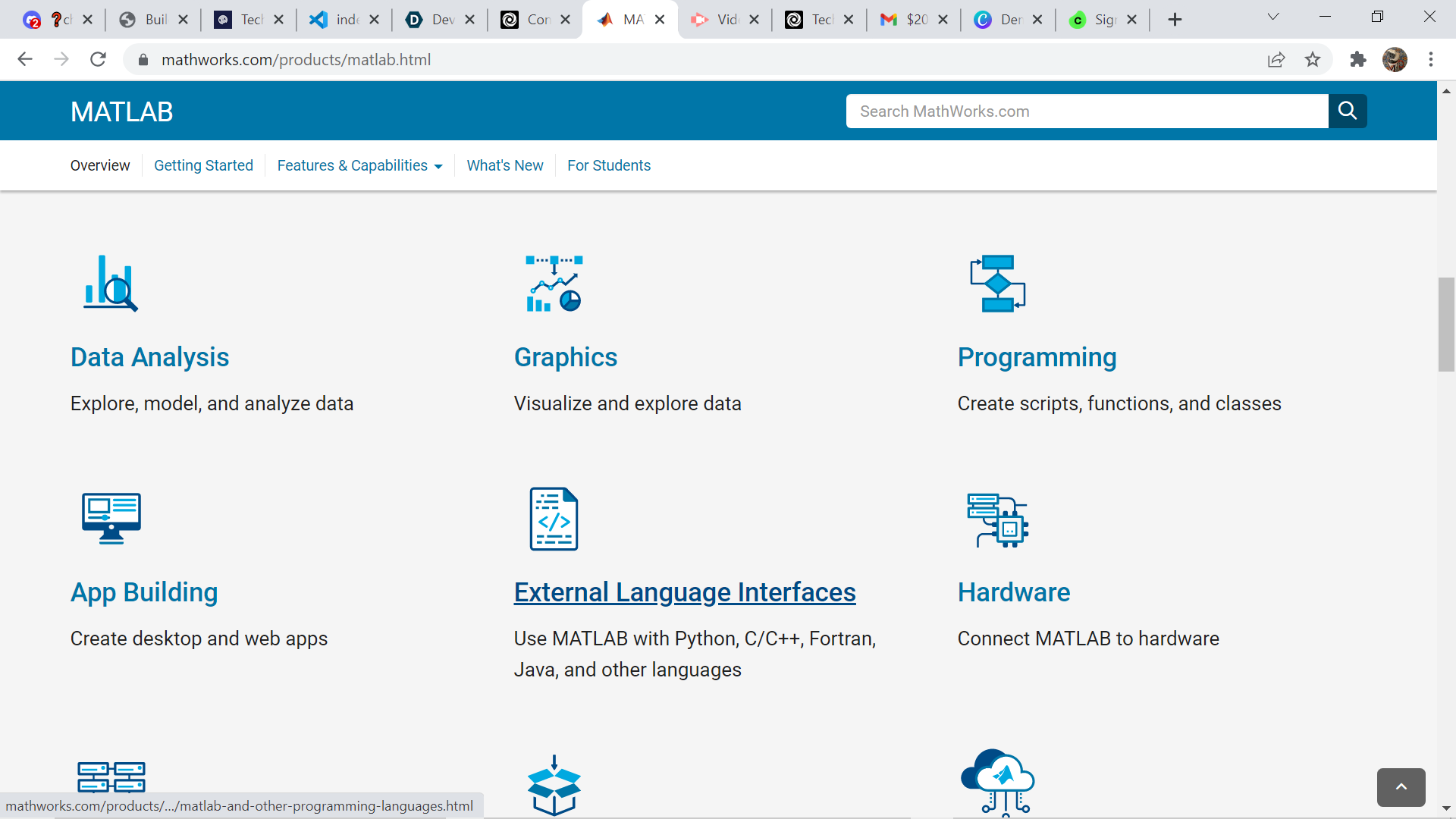Click the page vertical scrollbar thumb
The image size is (1456, 819).
click(x=1446, y=325)
